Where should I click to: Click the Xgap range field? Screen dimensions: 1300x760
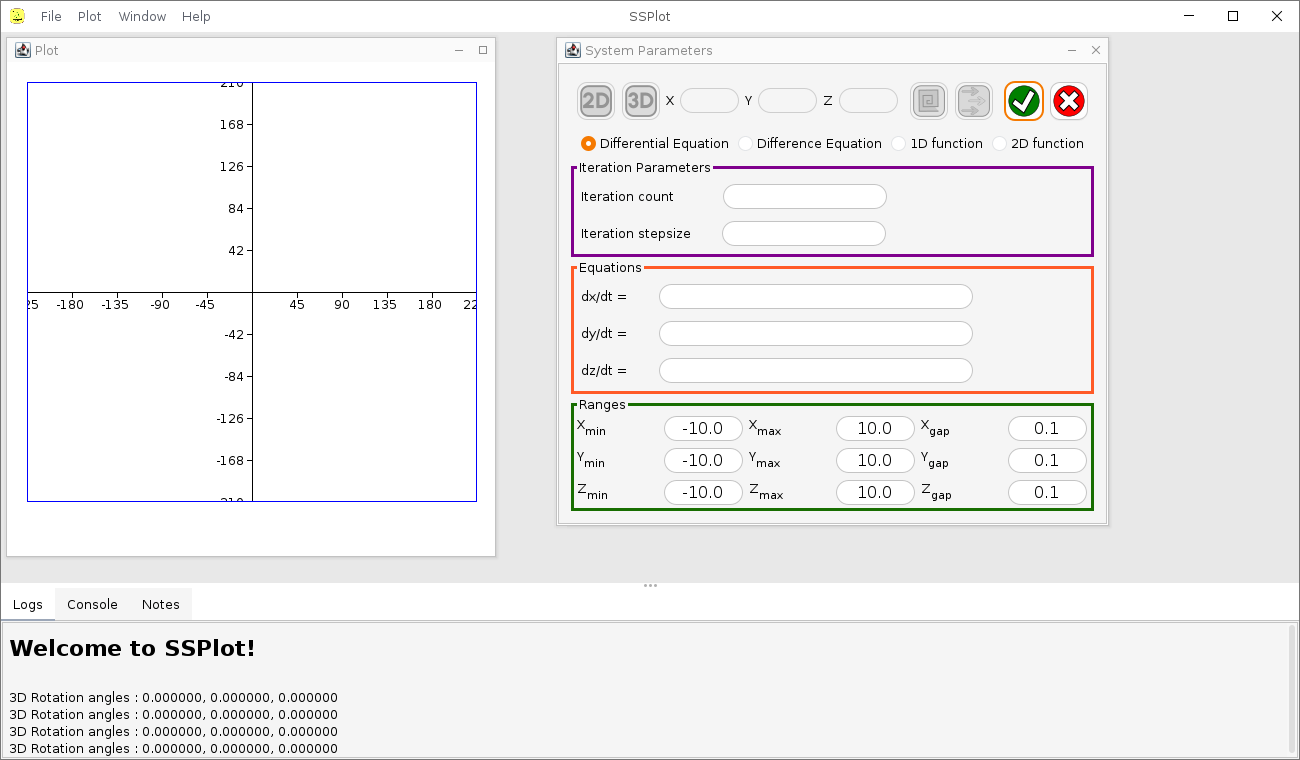[x=1047, y=428]
